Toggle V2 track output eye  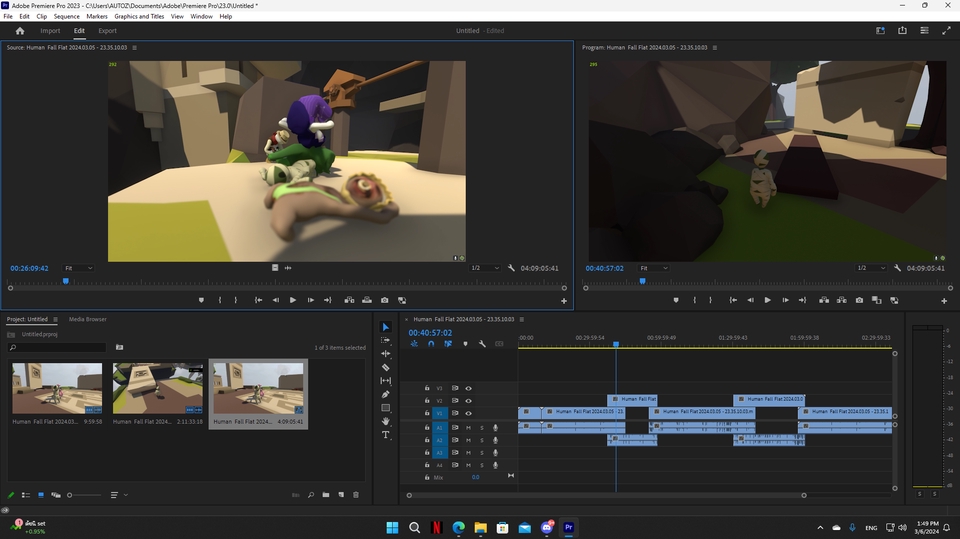tap(468, 401)
